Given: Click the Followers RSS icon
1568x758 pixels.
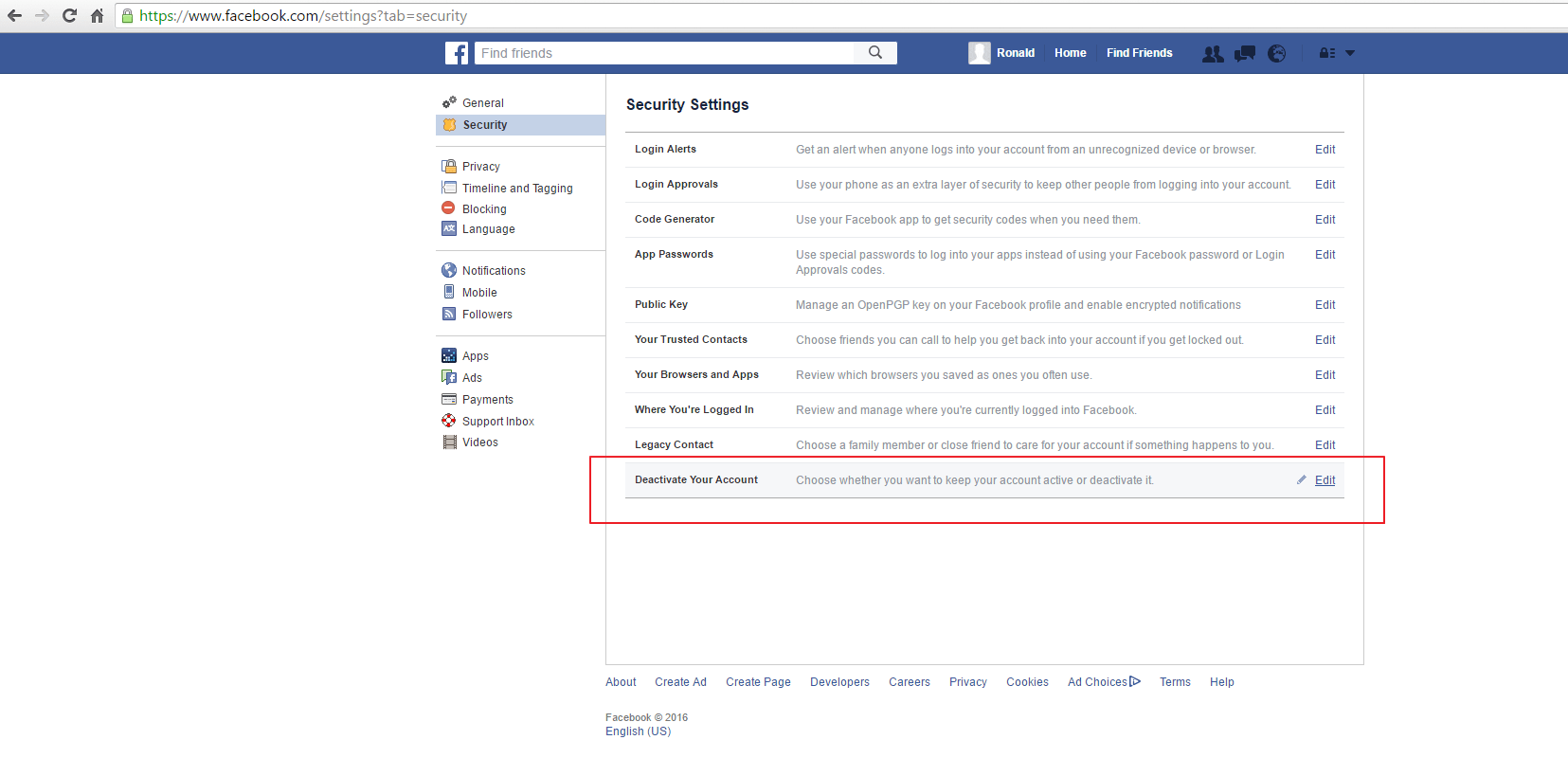Looking at the screenshot, I should [x=449, y=314].
